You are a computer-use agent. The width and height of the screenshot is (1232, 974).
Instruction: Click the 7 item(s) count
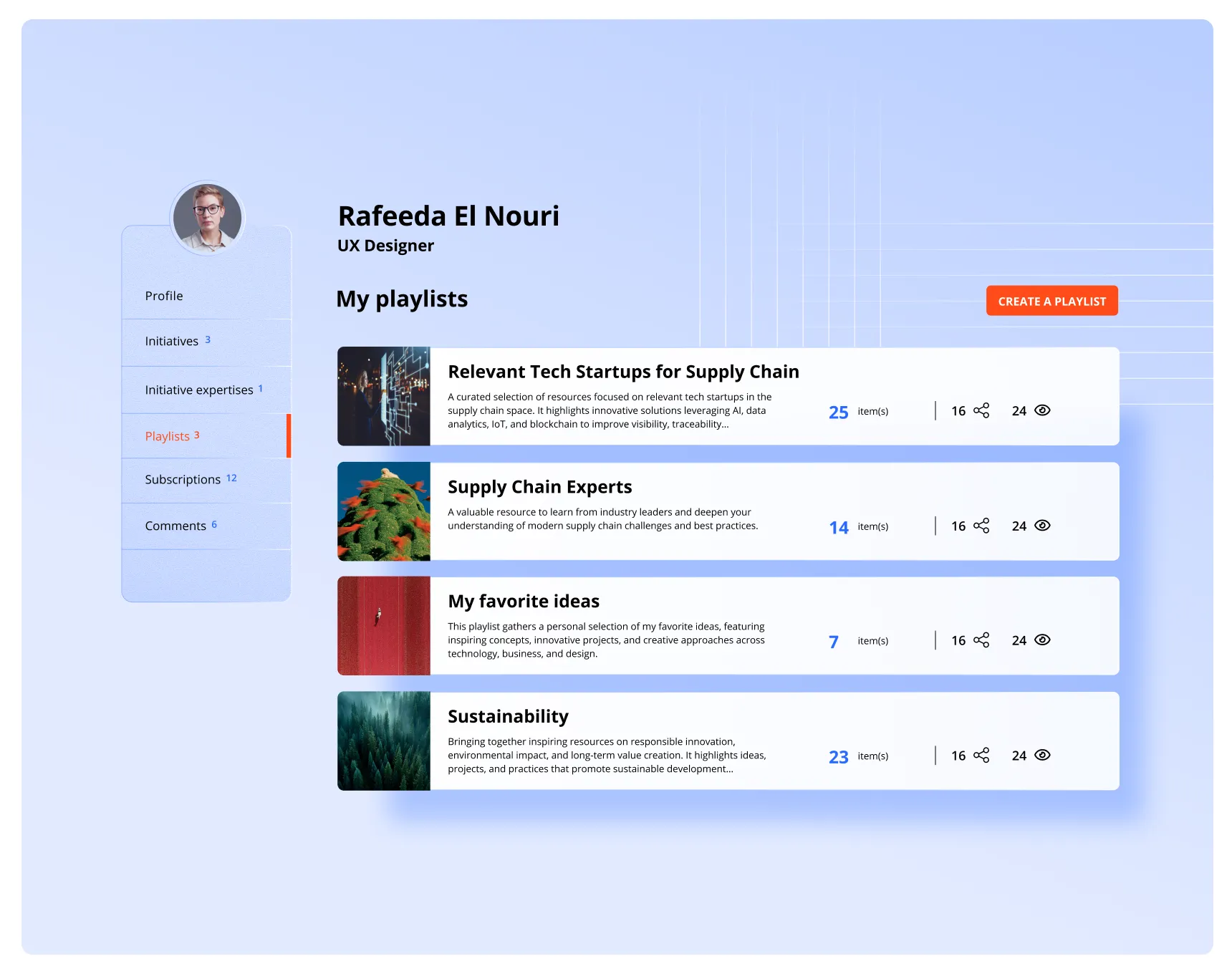(858, 642)
